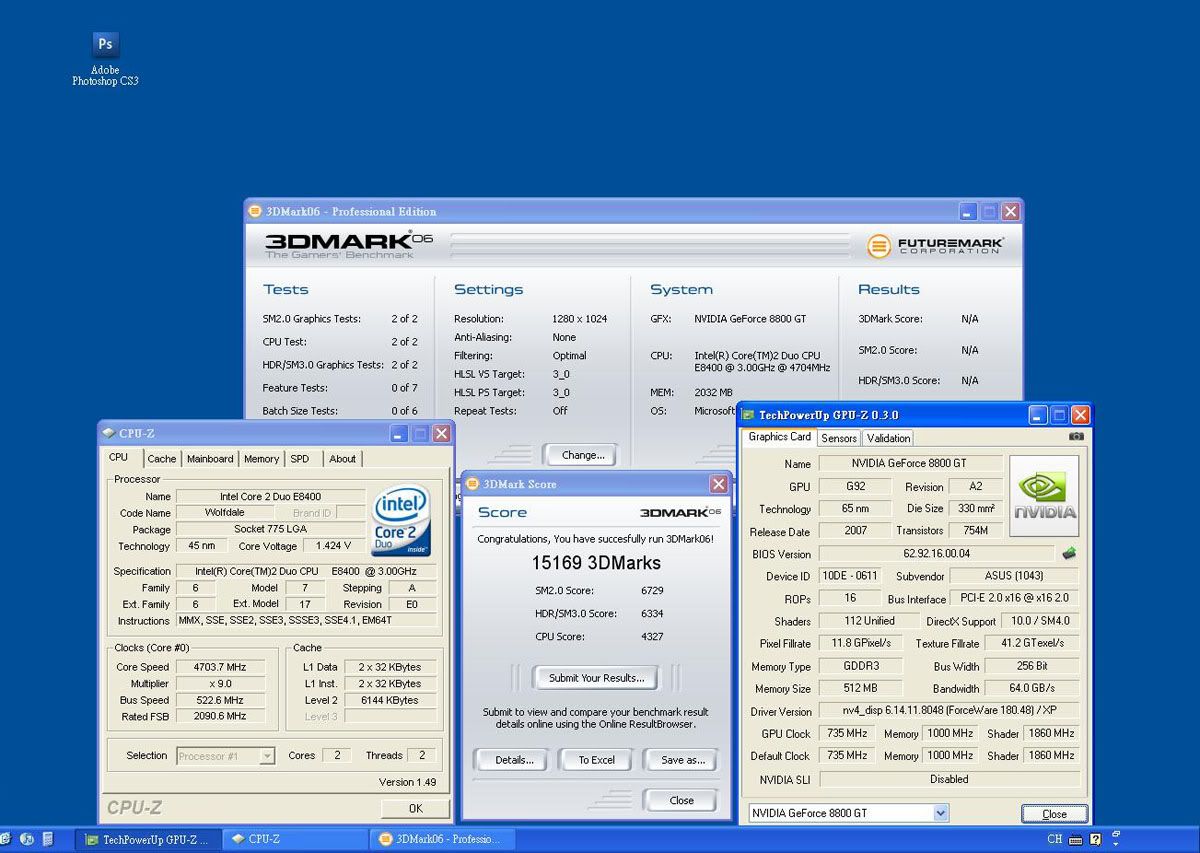Open the Memory tab in CPU-Z
The image size is (1200, 853).
[x=261, y=459]
